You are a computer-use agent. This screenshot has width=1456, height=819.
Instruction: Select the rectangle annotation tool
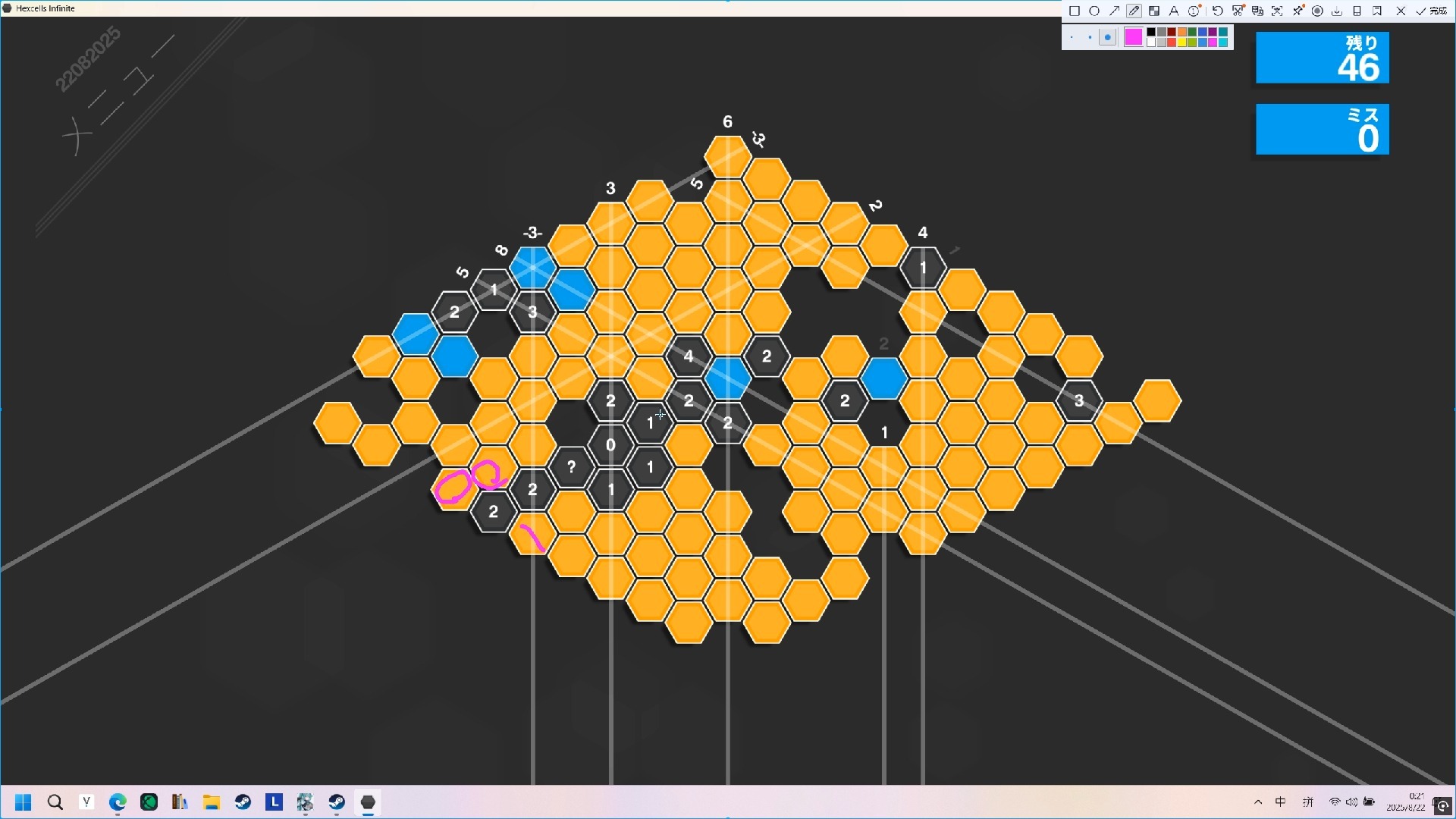pyautogui.click(x=1075, y=11)
